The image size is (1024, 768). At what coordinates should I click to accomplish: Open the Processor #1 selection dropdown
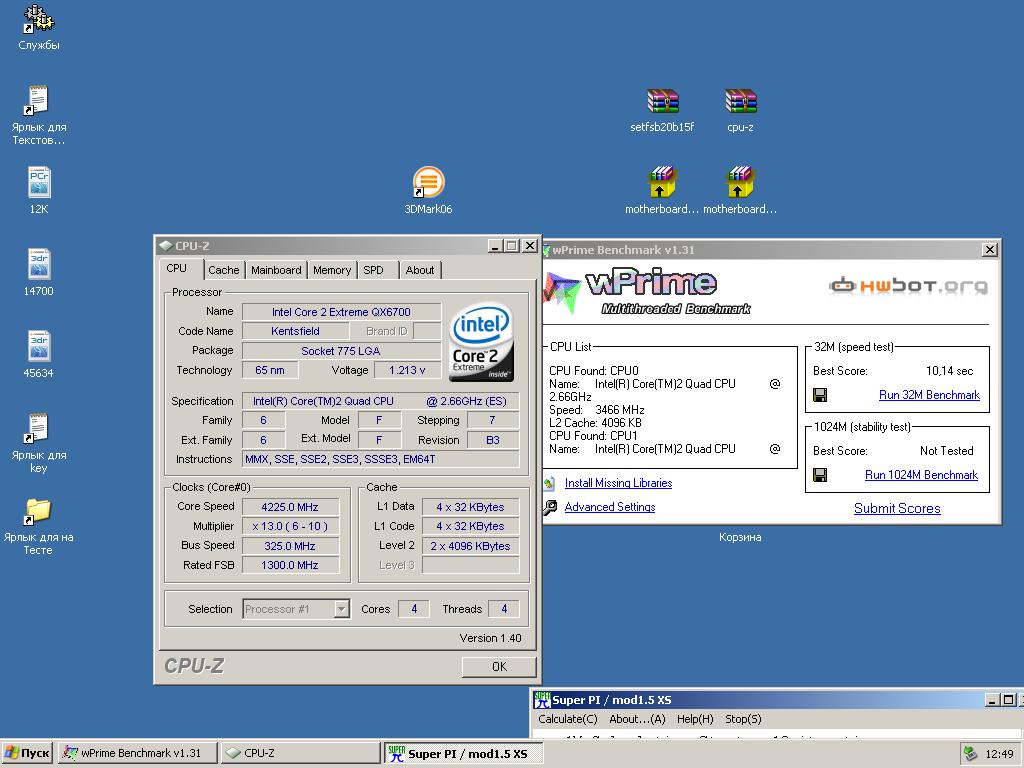pos(342,609)
